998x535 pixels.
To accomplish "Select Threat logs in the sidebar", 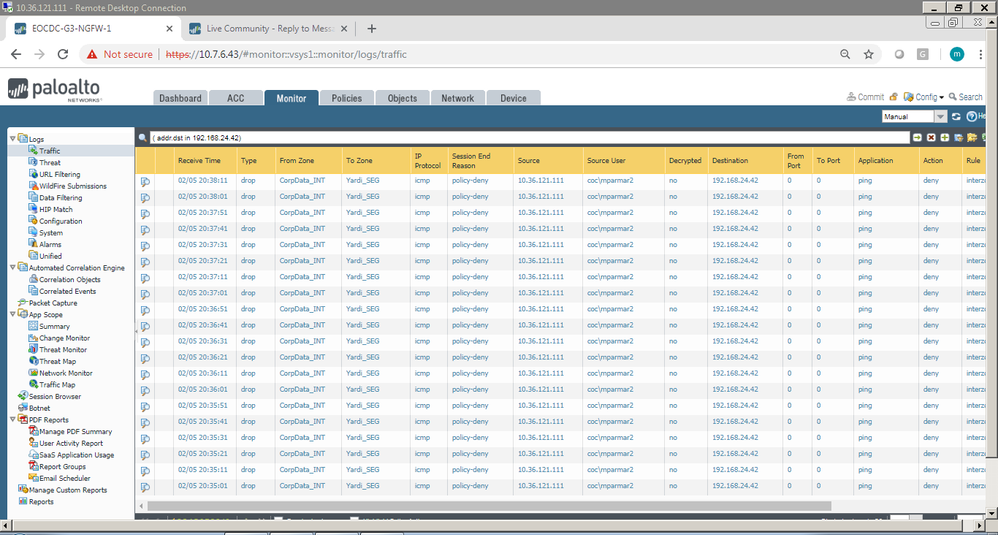I will click(49, 162).
